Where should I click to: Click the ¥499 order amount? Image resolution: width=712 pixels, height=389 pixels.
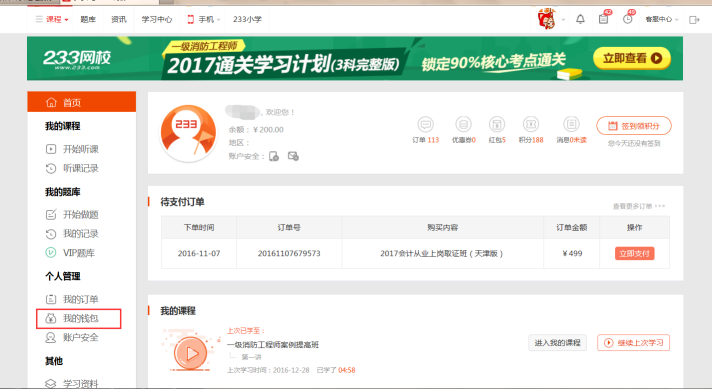[x=572, y=253]
